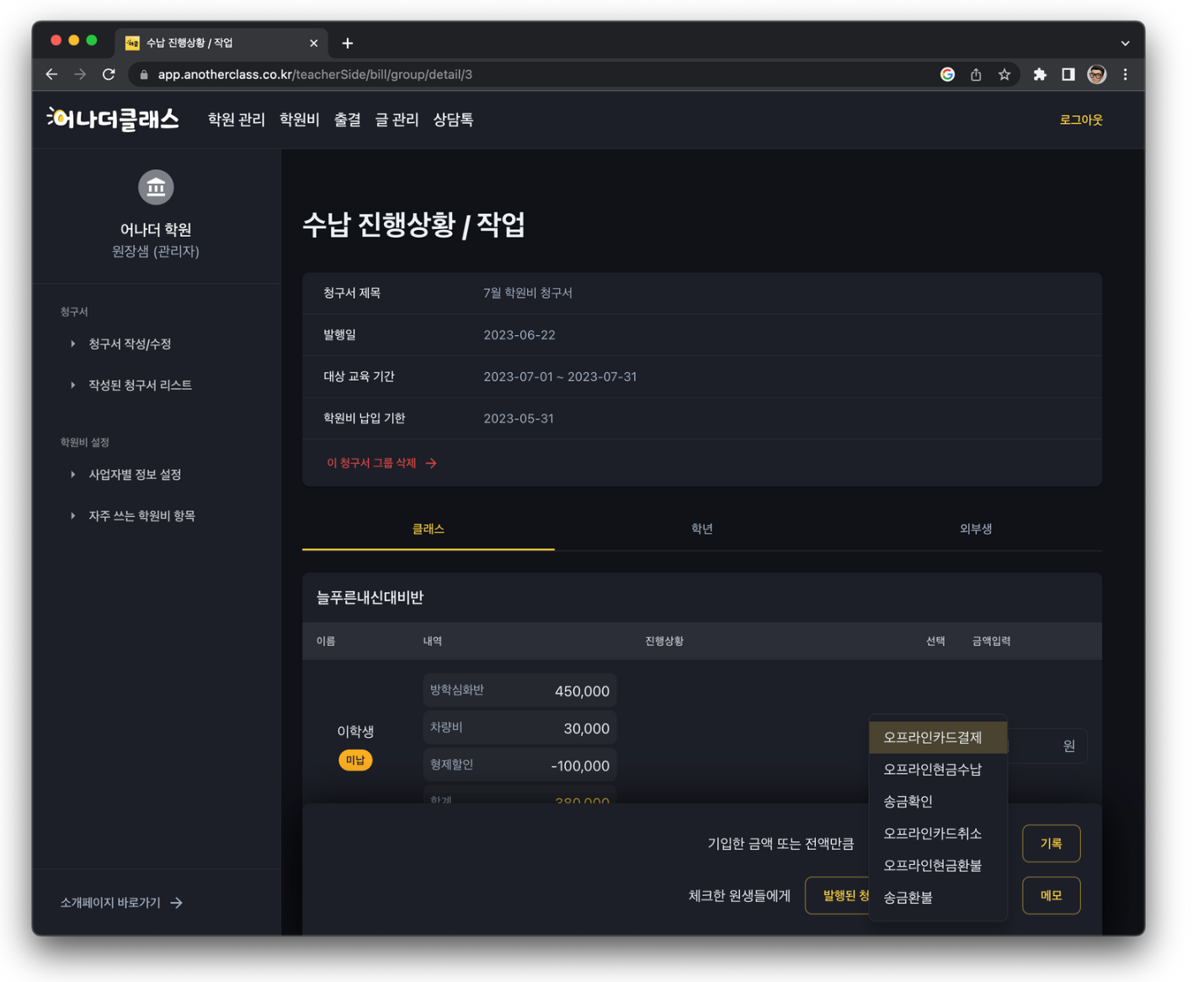Open 상담톡 menu
This screenshot has height=982, width=1204.
click(x=453, y=120)
